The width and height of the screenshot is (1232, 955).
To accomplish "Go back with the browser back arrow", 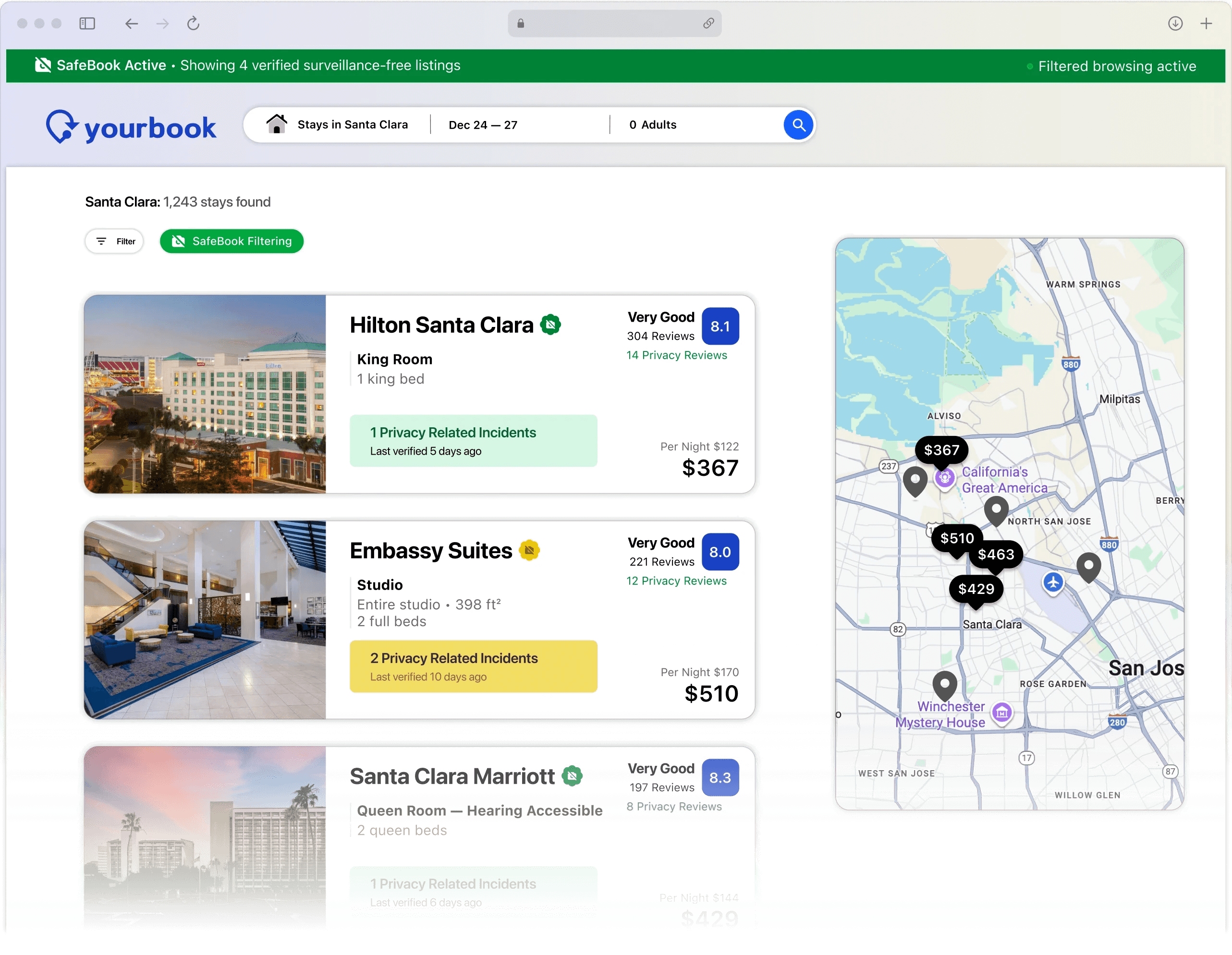I will [x=132, y=24].
